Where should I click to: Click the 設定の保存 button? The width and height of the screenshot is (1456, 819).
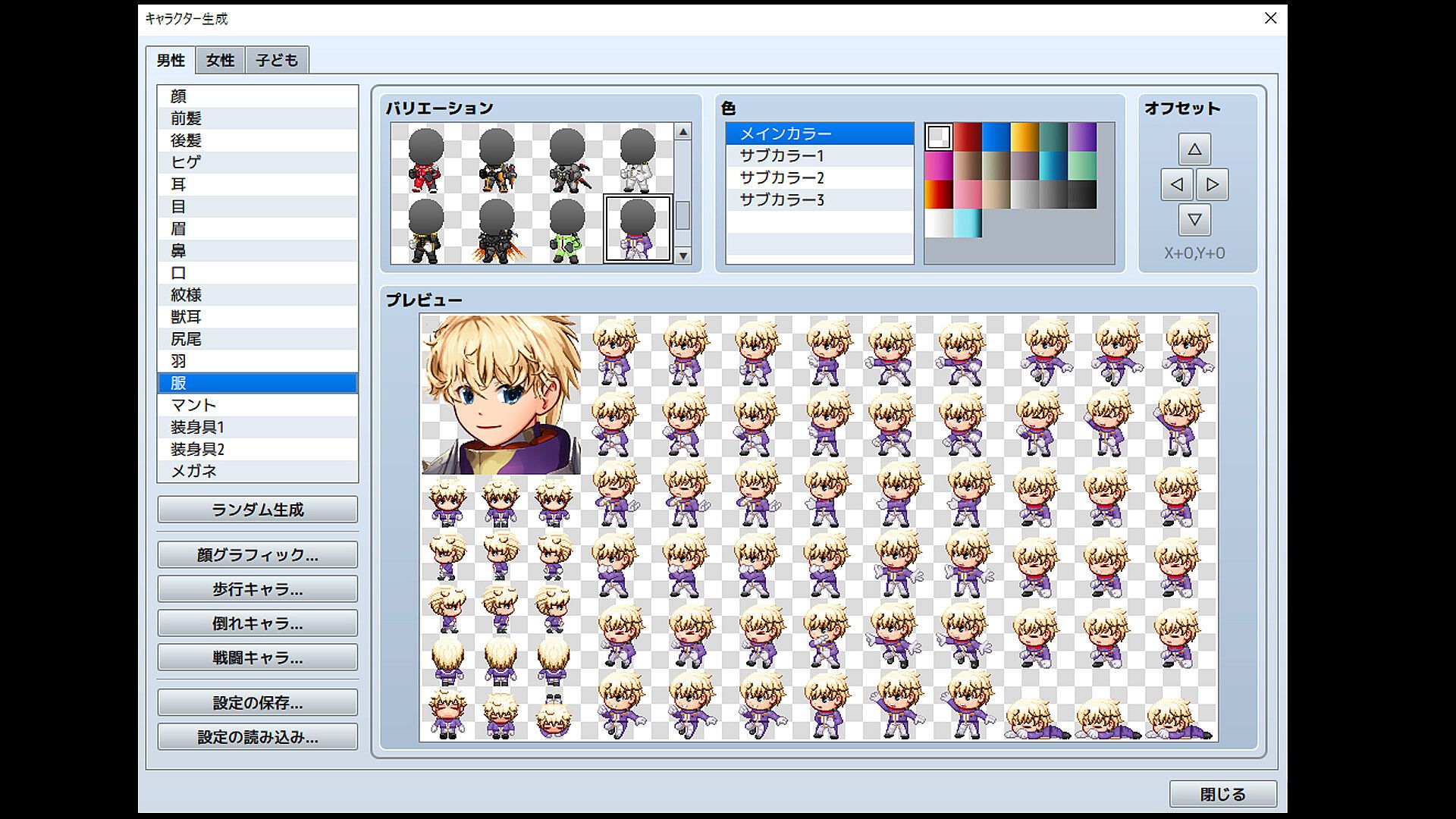click(x=257, y=703)
